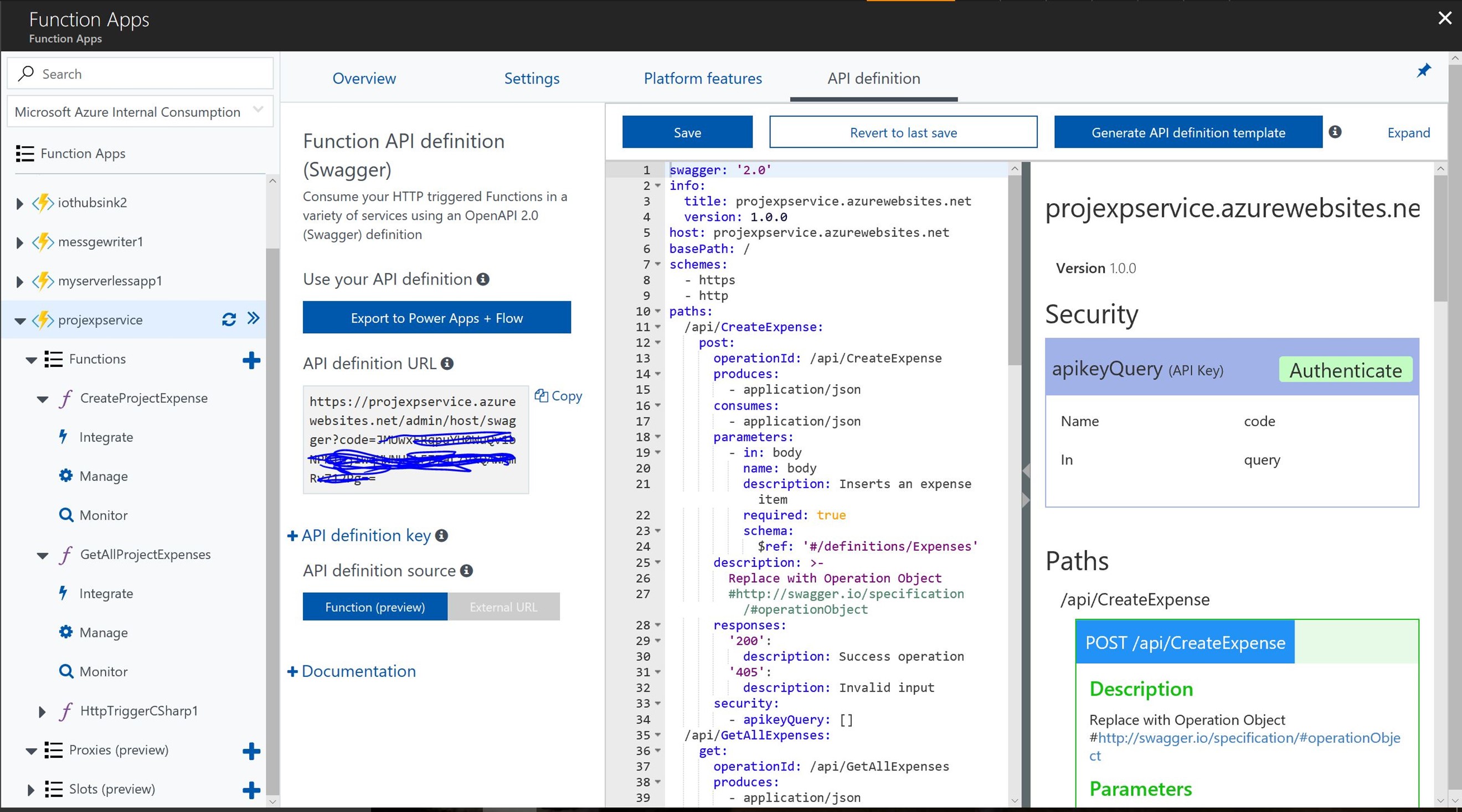Click info icon next to Generate template button
The image size is (1462, 812).
click(x=1335, y=132)
